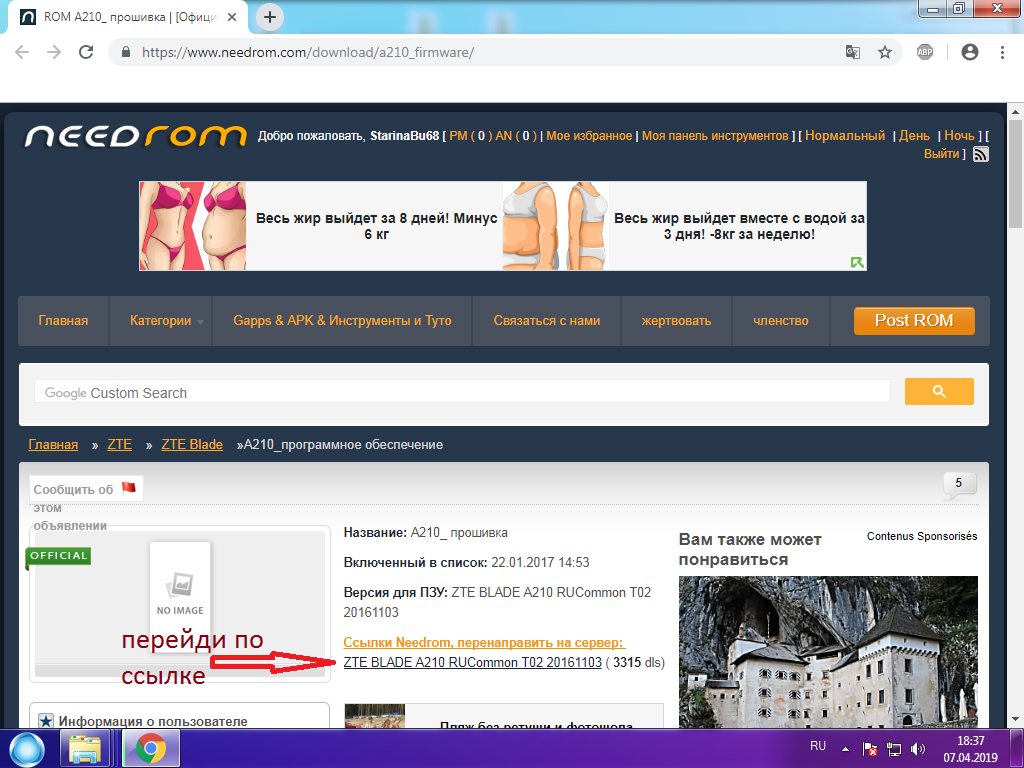
Task: Open the Windows Start orb
Action: (27, 747)
